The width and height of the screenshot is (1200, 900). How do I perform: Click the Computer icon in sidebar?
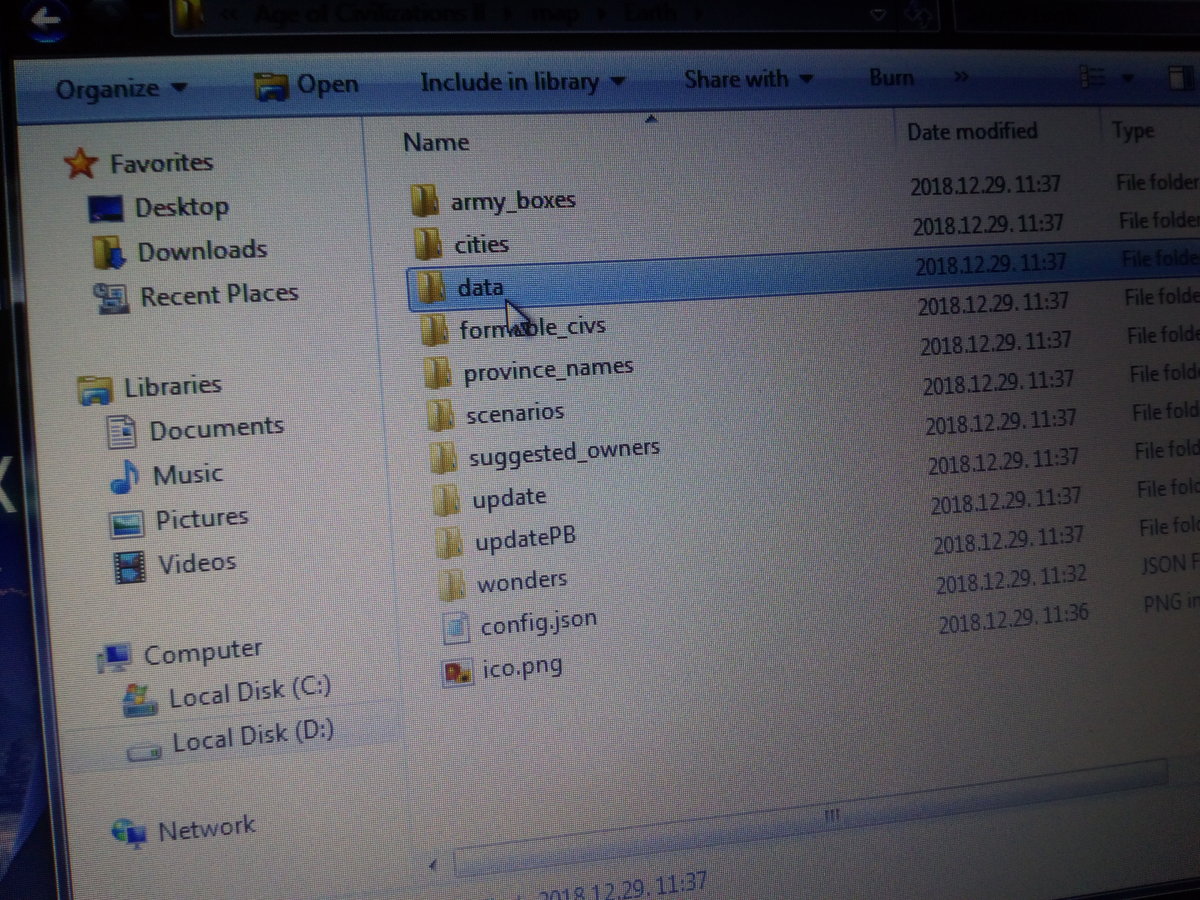coord(115,657)
